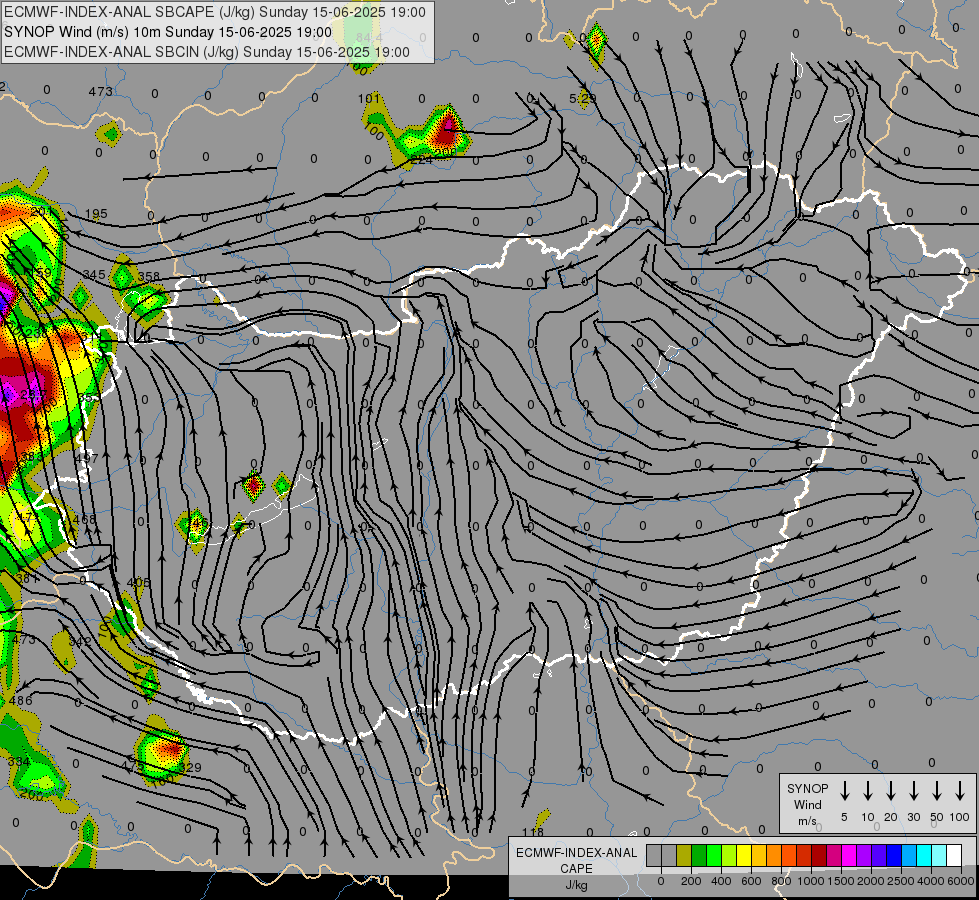The height and width of the screenshot is (900, 979).
Task: Click the 30 m/s wind arrow in legend
Action: click(913, 791)
